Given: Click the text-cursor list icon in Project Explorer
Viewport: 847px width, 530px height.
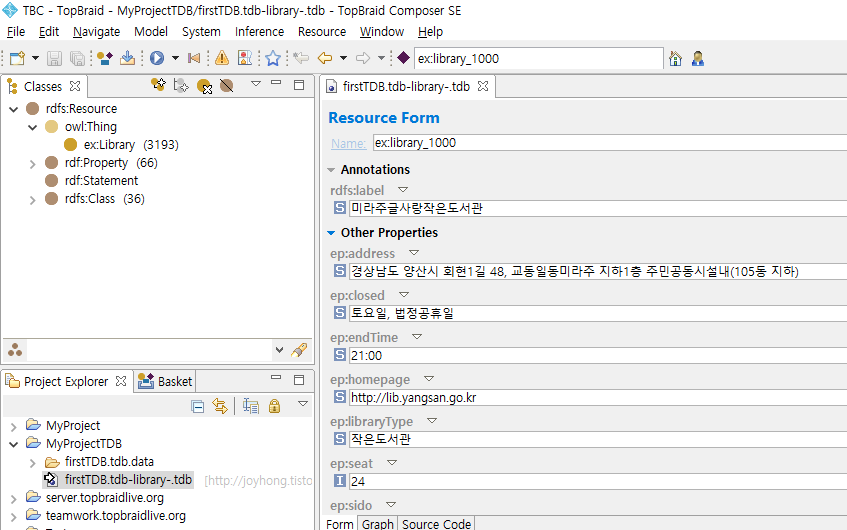Looking at the screenshot, I should point(251,406).
